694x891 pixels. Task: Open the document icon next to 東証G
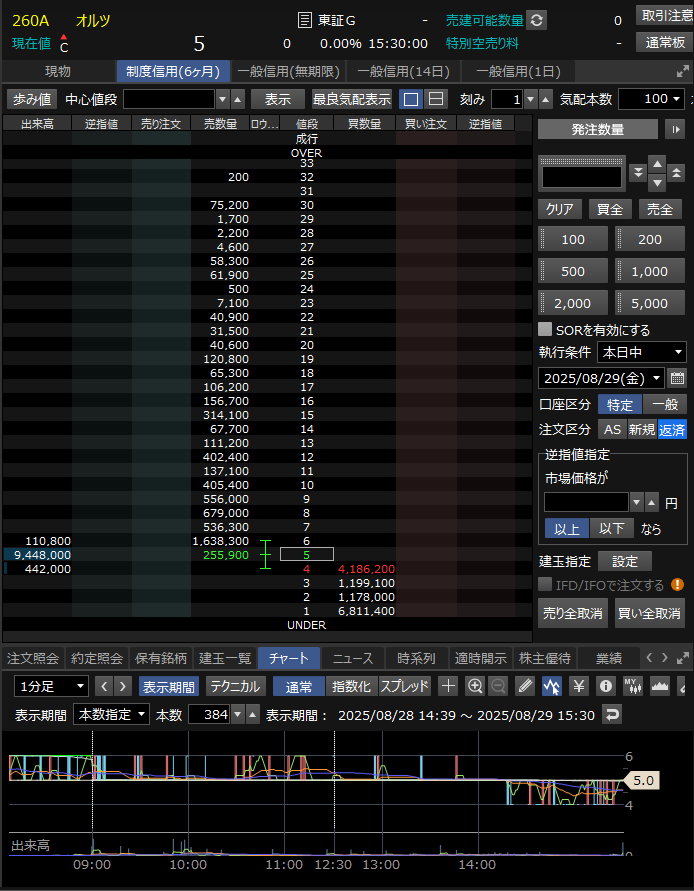(305, 21)
